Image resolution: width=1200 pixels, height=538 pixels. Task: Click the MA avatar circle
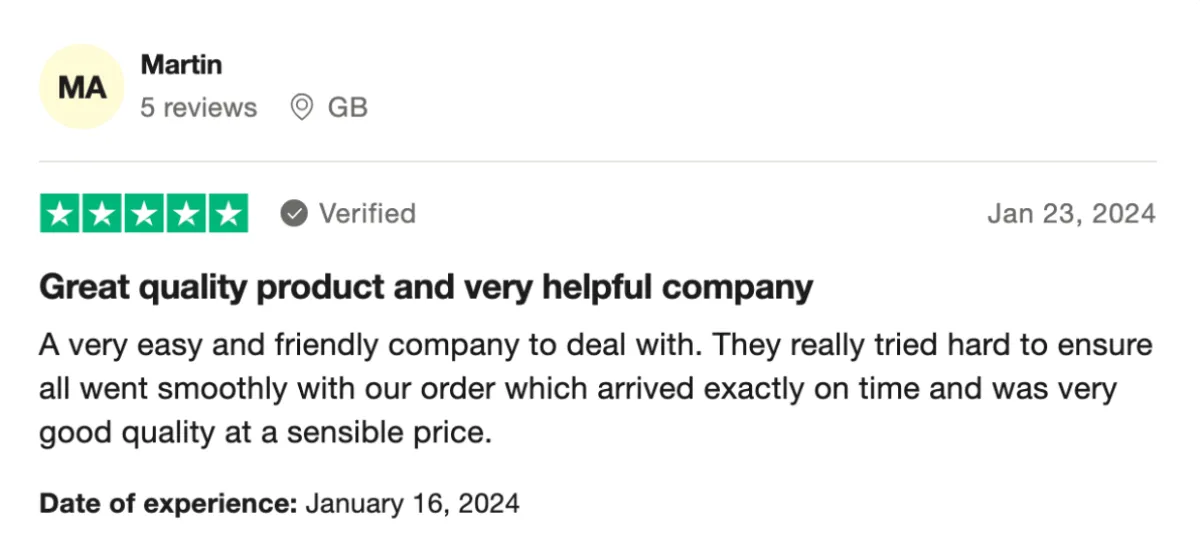coord(82,87)
